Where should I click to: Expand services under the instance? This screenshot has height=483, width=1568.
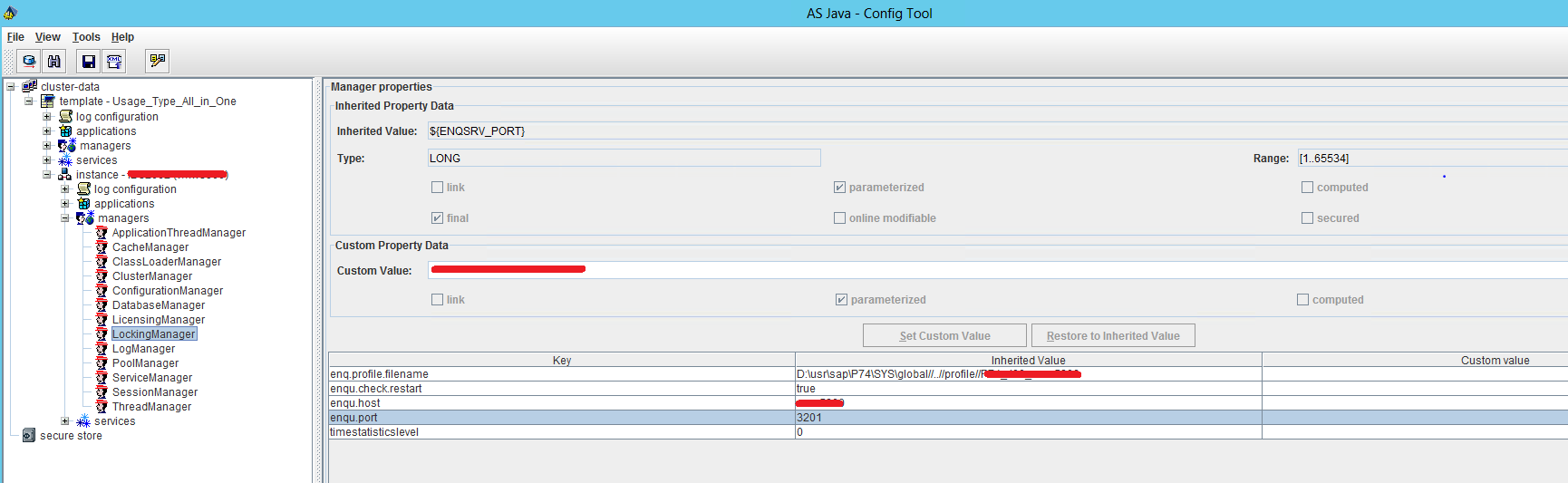coord(65,420)
